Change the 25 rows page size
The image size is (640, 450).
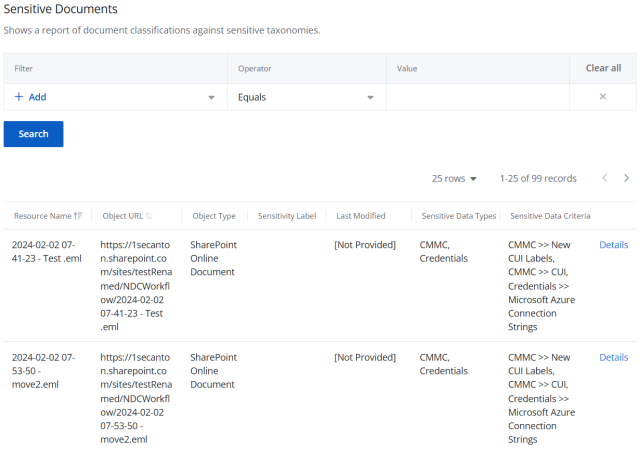[x=454, y=178]
